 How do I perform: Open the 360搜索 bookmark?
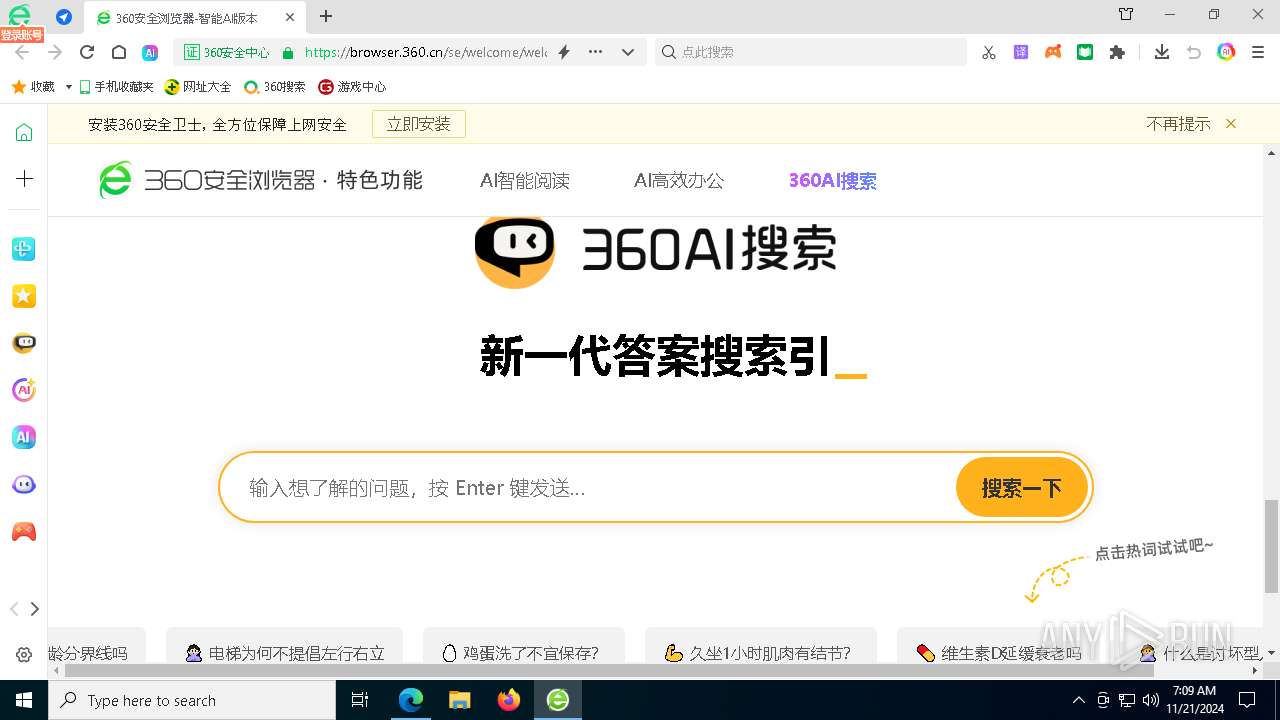pyautogui.click(x=275, y=87)
